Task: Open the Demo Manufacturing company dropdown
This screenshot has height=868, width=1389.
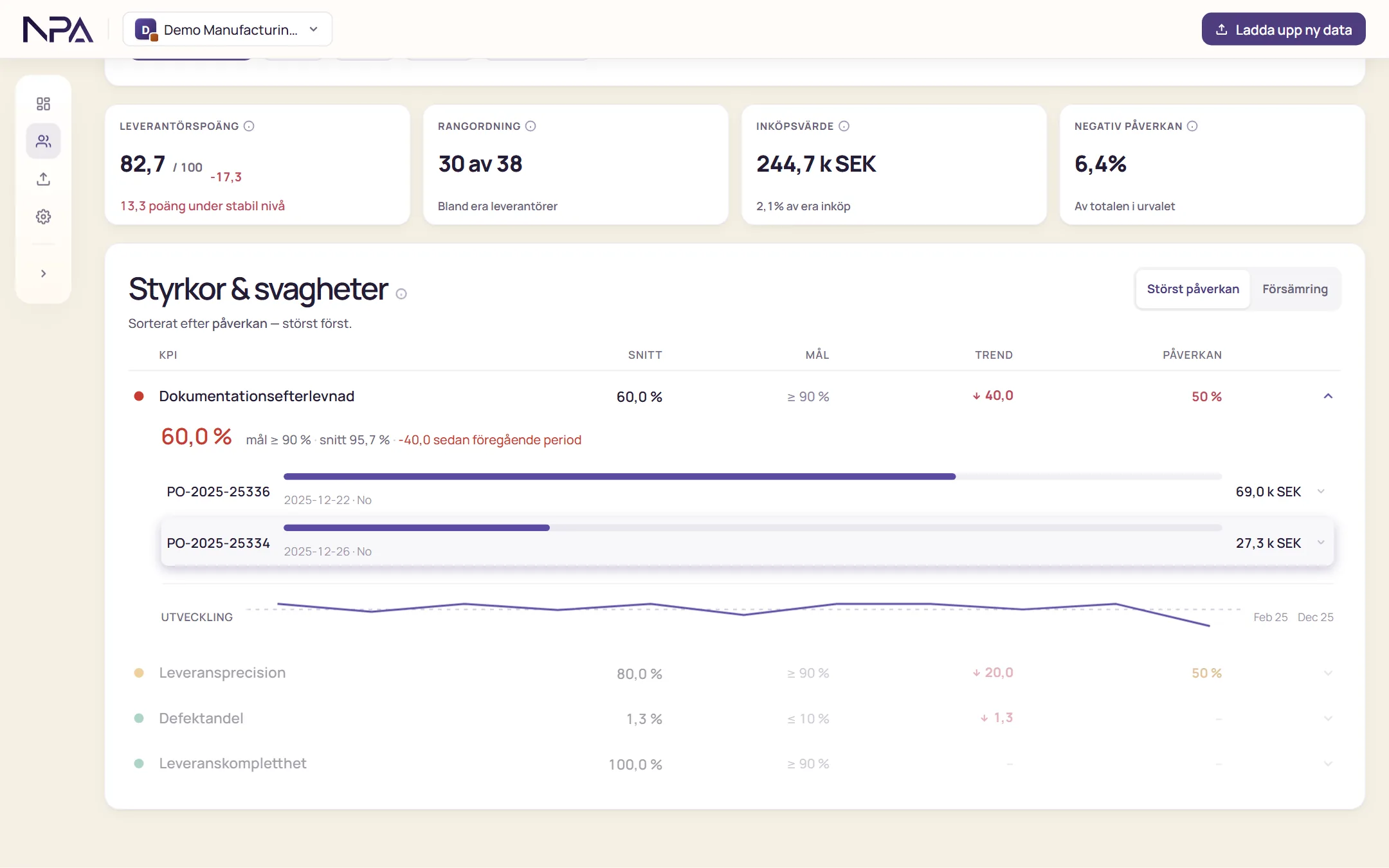Action: tap(228, 30)
